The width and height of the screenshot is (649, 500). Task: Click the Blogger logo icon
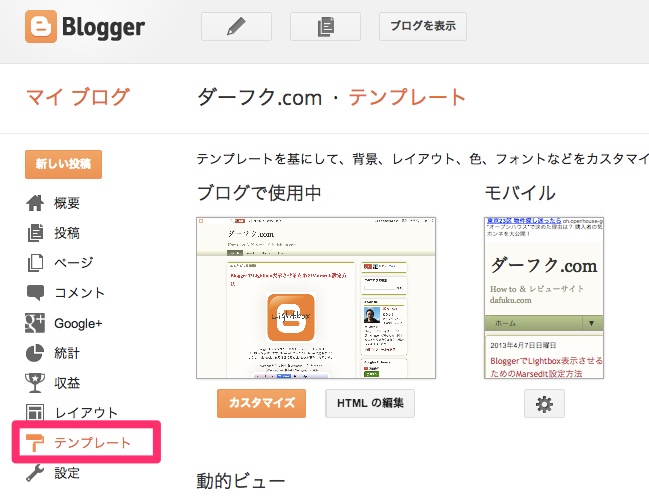pyautogui.click(x=41, y=26)
